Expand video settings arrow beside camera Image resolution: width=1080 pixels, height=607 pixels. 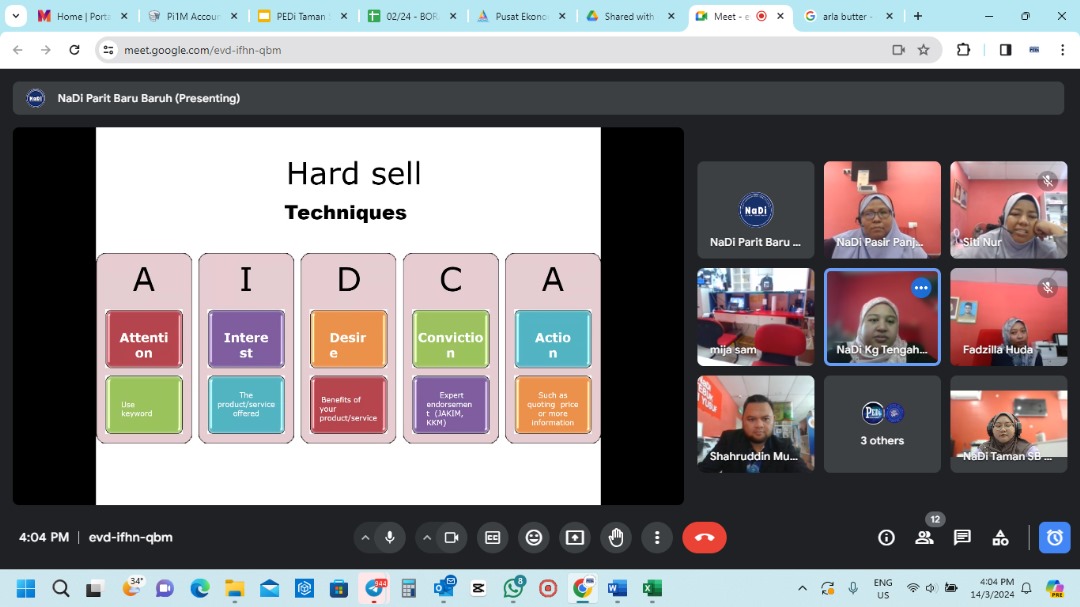(427, 538)
